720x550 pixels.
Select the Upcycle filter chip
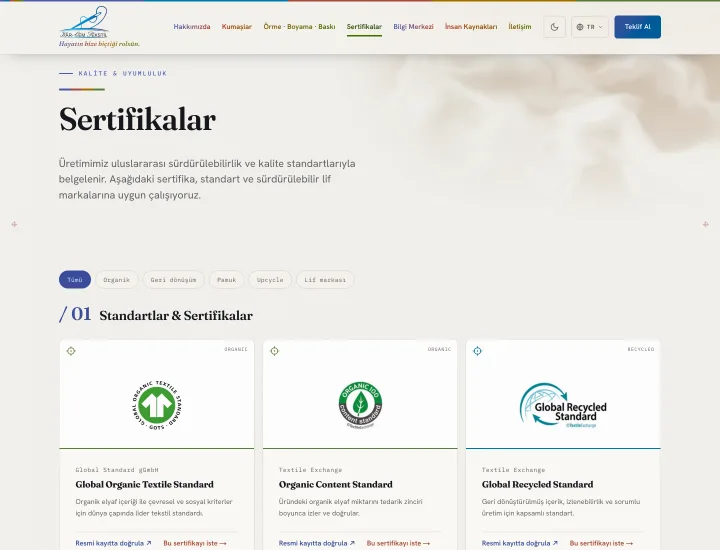(270, 280)
